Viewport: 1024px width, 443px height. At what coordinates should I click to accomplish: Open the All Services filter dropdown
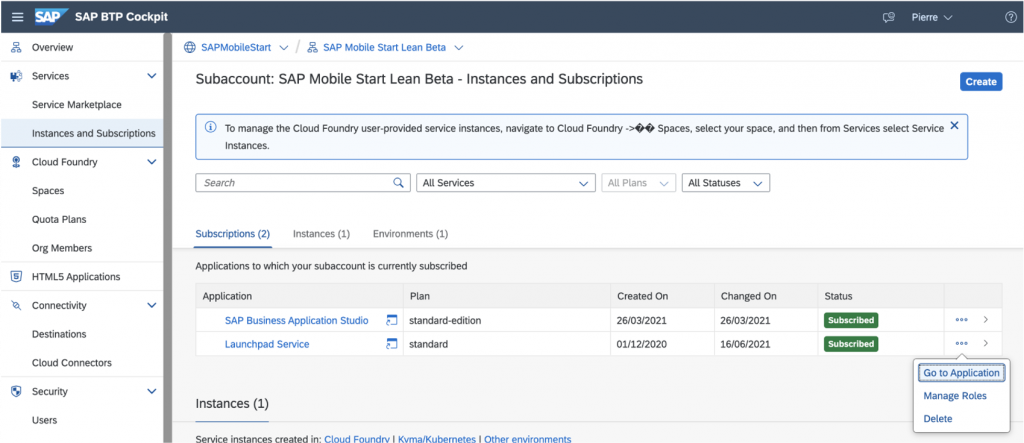coord(505,183)
